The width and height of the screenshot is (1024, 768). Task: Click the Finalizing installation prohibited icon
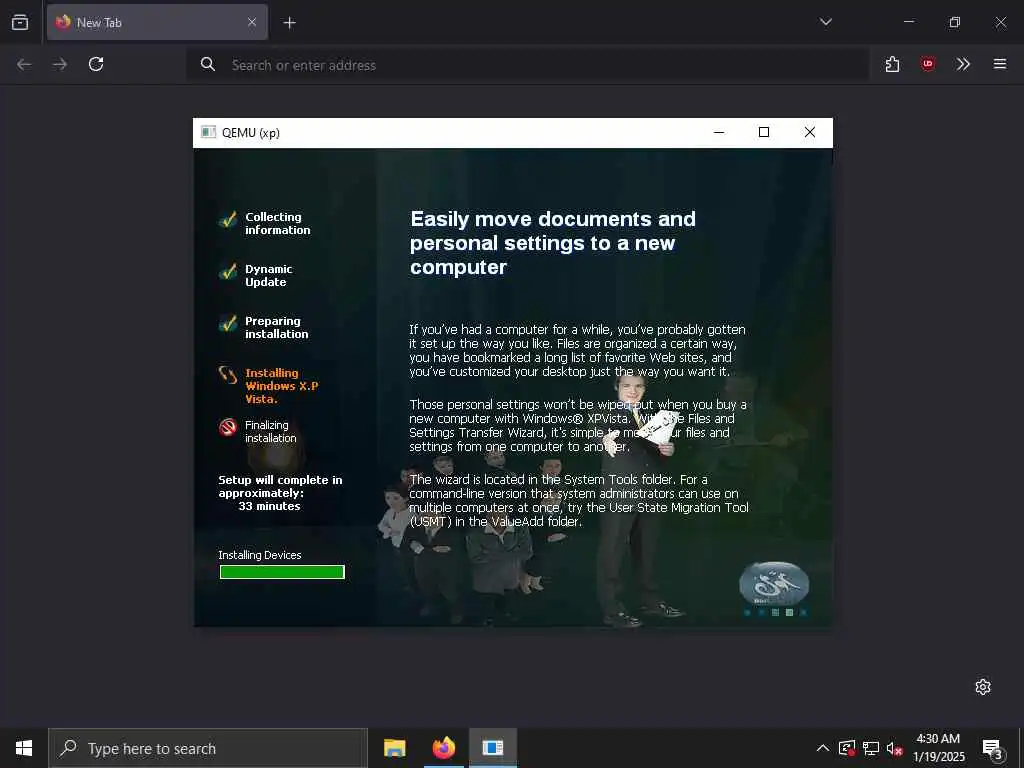[228, 427]
